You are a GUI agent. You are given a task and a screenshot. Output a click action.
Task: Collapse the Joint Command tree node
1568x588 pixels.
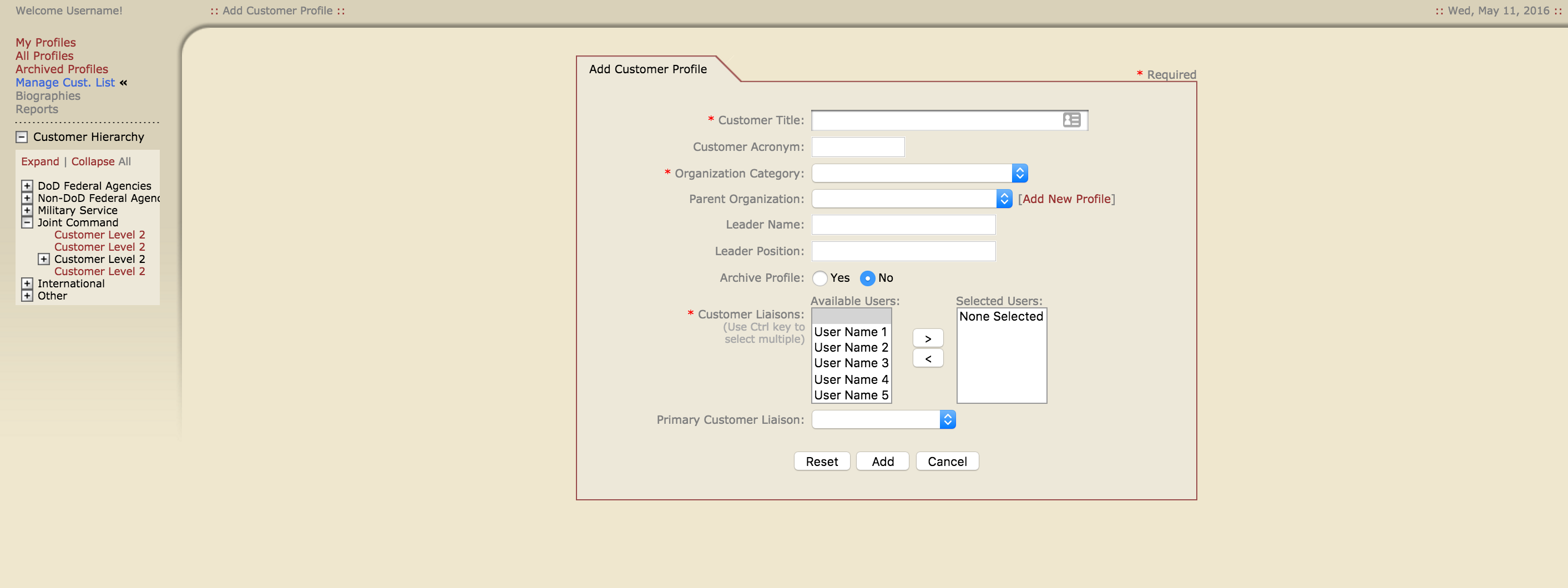(27, 222)
